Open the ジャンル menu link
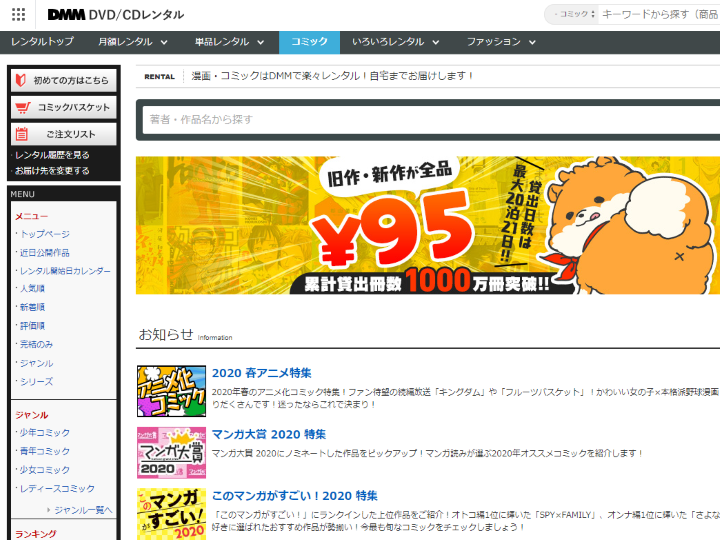 click(36, 363)
